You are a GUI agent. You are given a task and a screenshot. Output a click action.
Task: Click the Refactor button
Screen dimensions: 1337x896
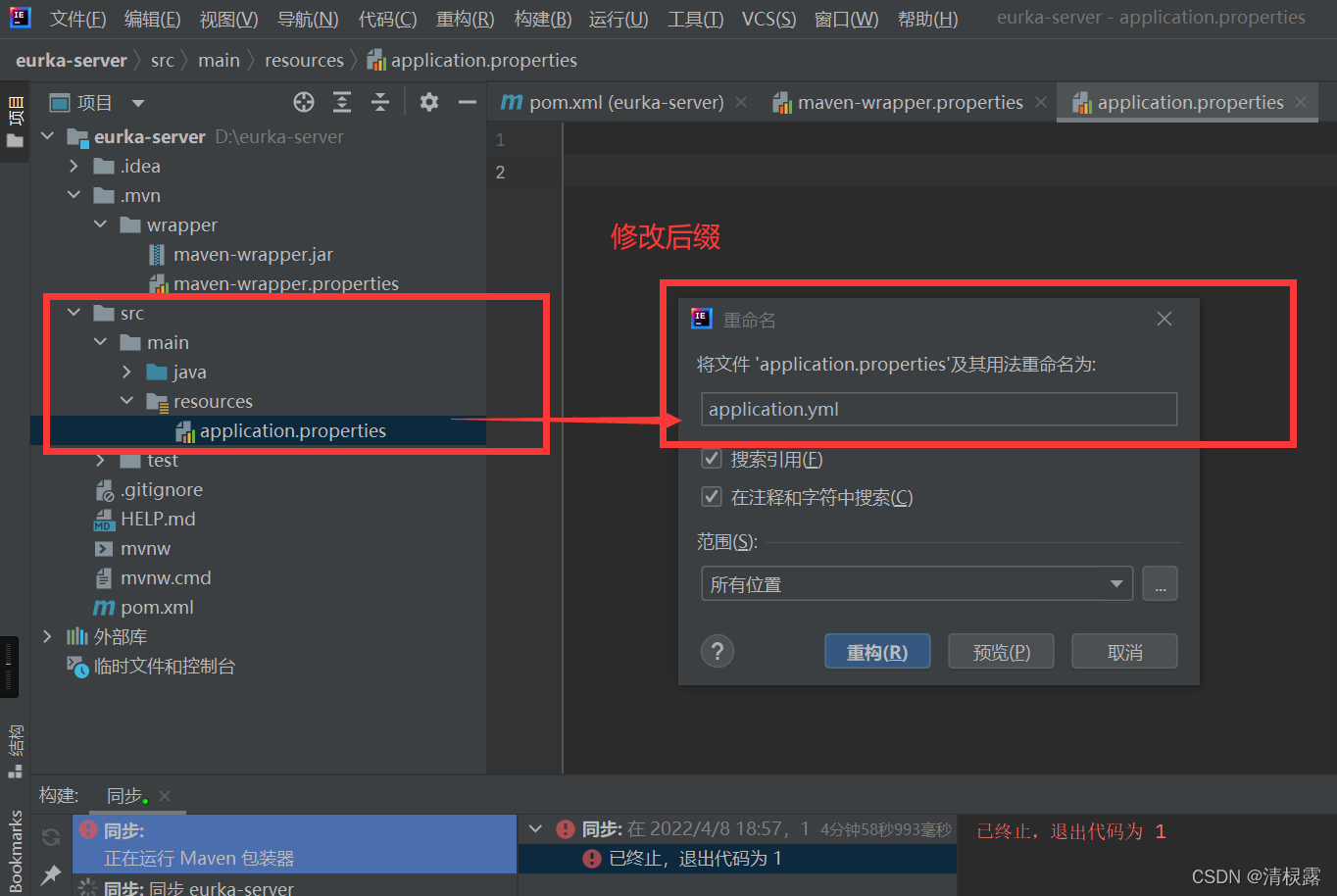point(877,652)
